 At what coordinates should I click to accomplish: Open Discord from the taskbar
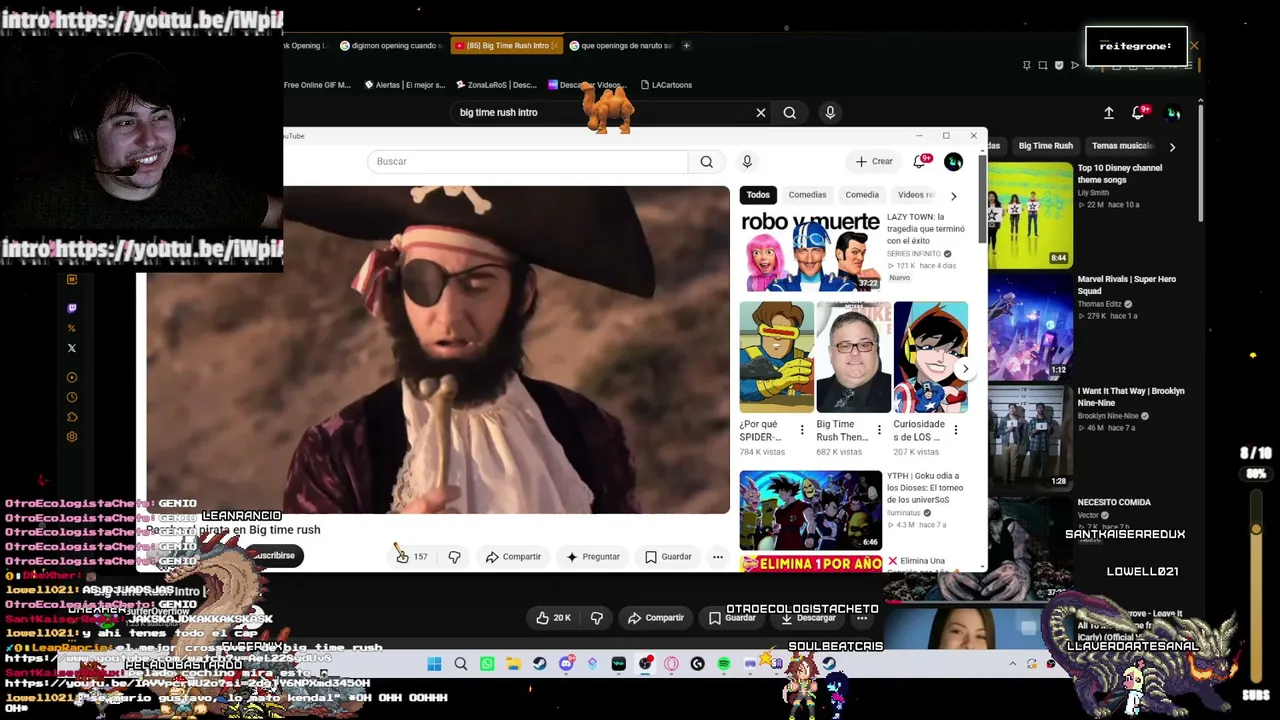[x=566, y=664]
